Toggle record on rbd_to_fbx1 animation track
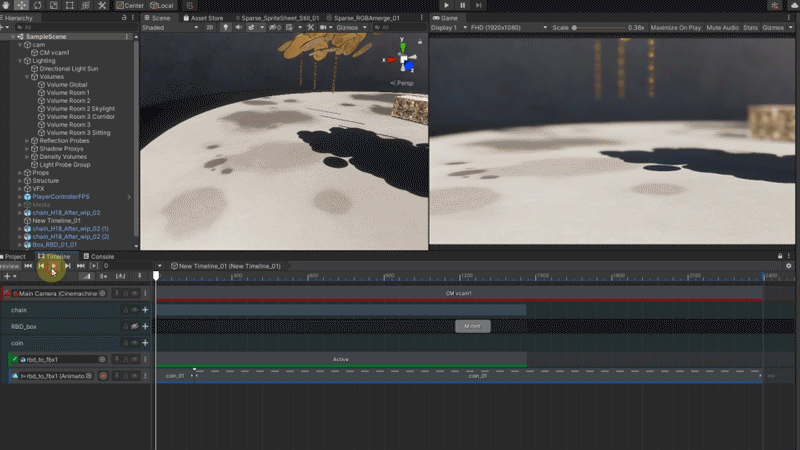 pyautogui.click(x=102, y=376)
